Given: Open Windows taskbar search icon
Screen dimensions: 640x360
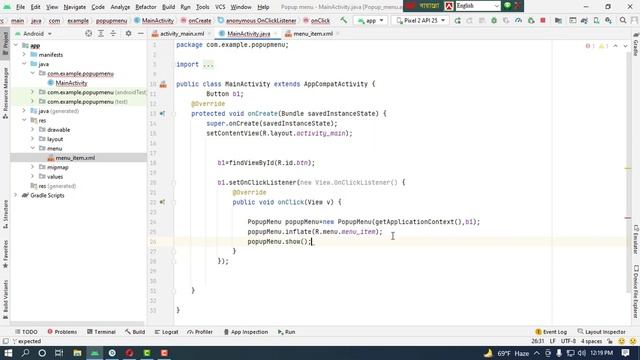Looking at the screenshot, I should 25,353.
